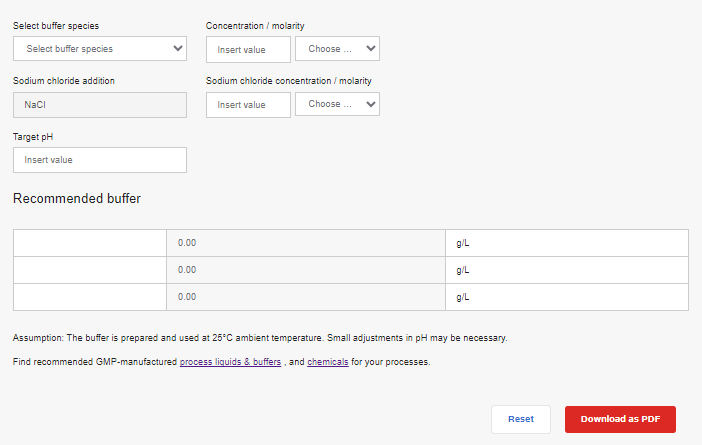Screen dimensions: 702x445
Task: Click empty name cell in second table row
Action: pyautogui.click(x=89, y=270)
